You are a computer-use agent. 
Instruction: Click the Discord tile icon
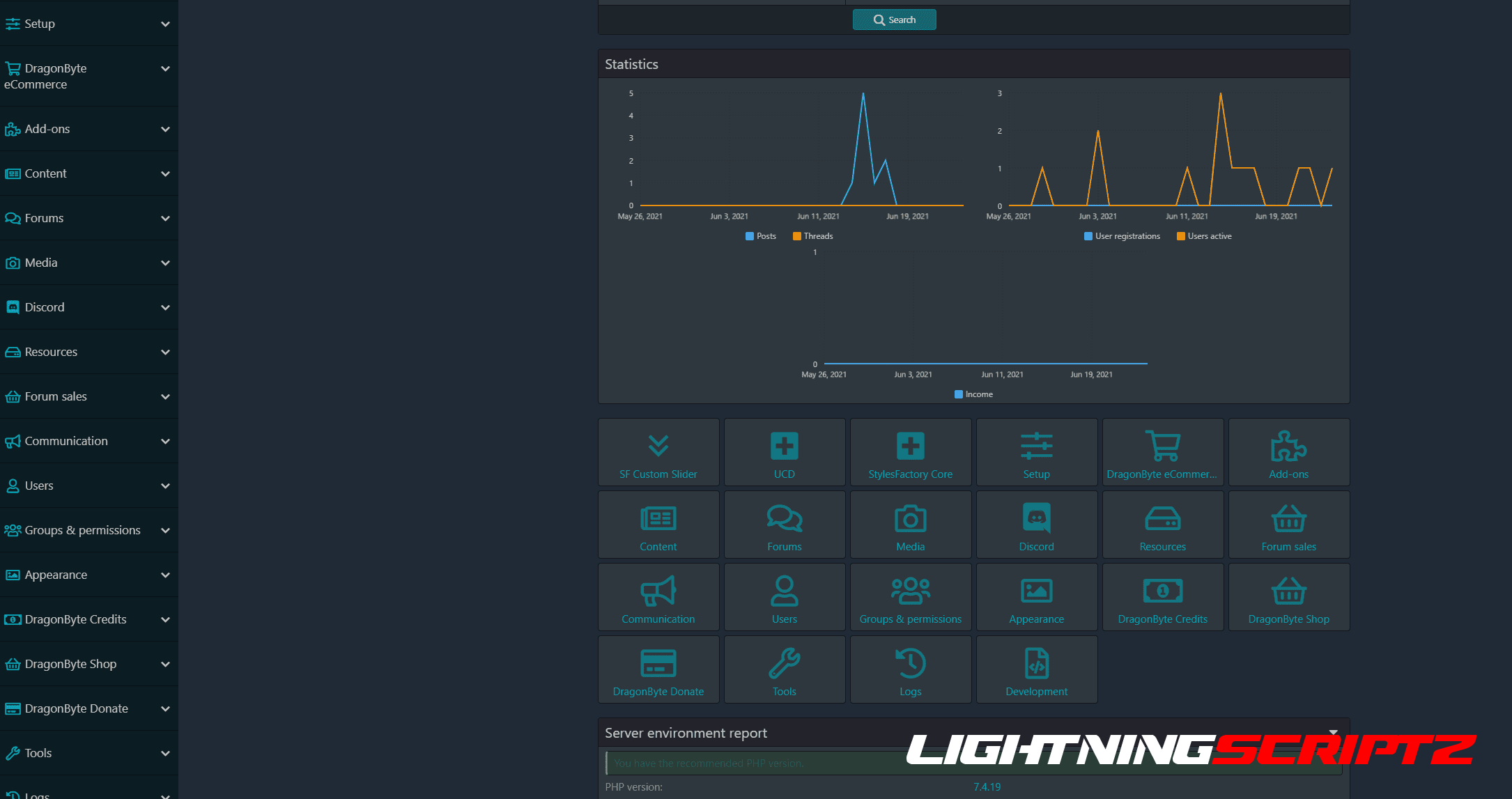(1036, 518)
